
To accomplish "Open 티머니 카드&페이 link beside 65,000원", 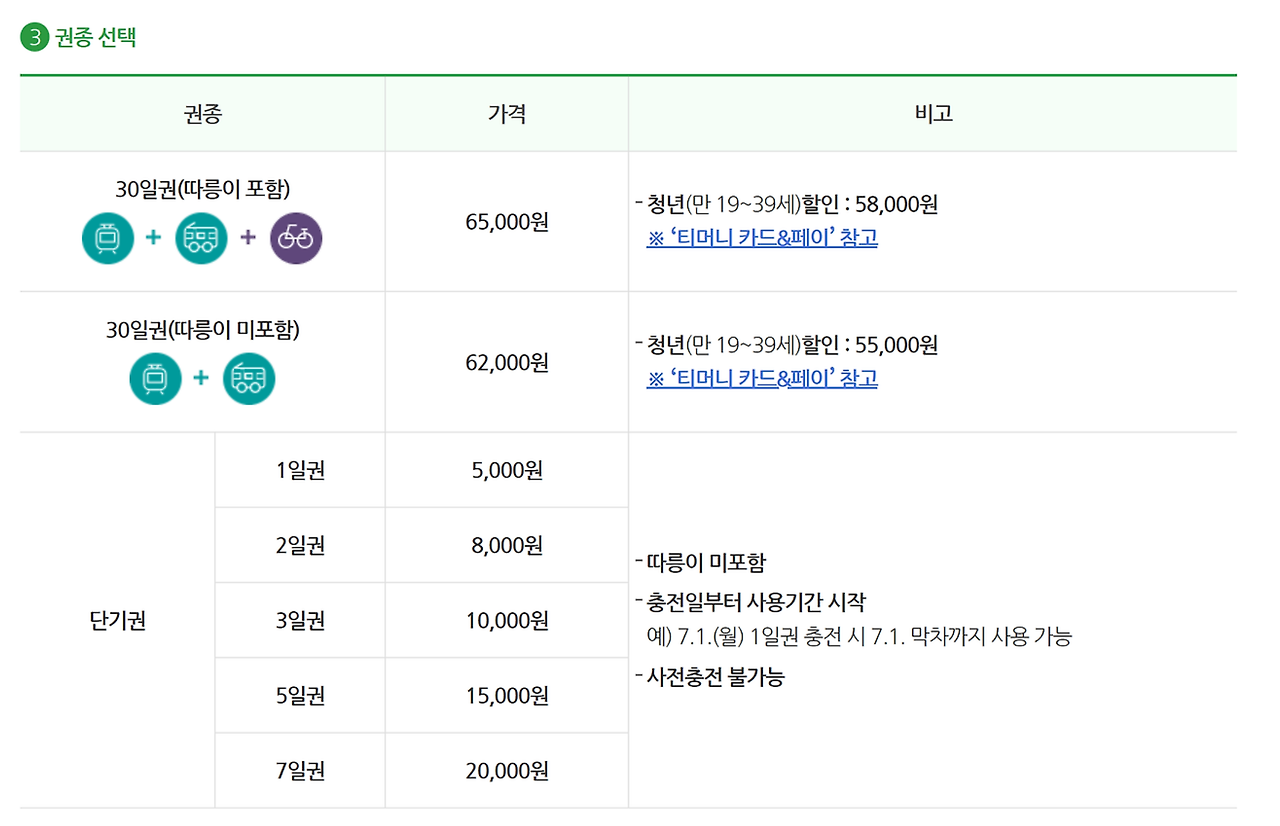I will 762,238.
